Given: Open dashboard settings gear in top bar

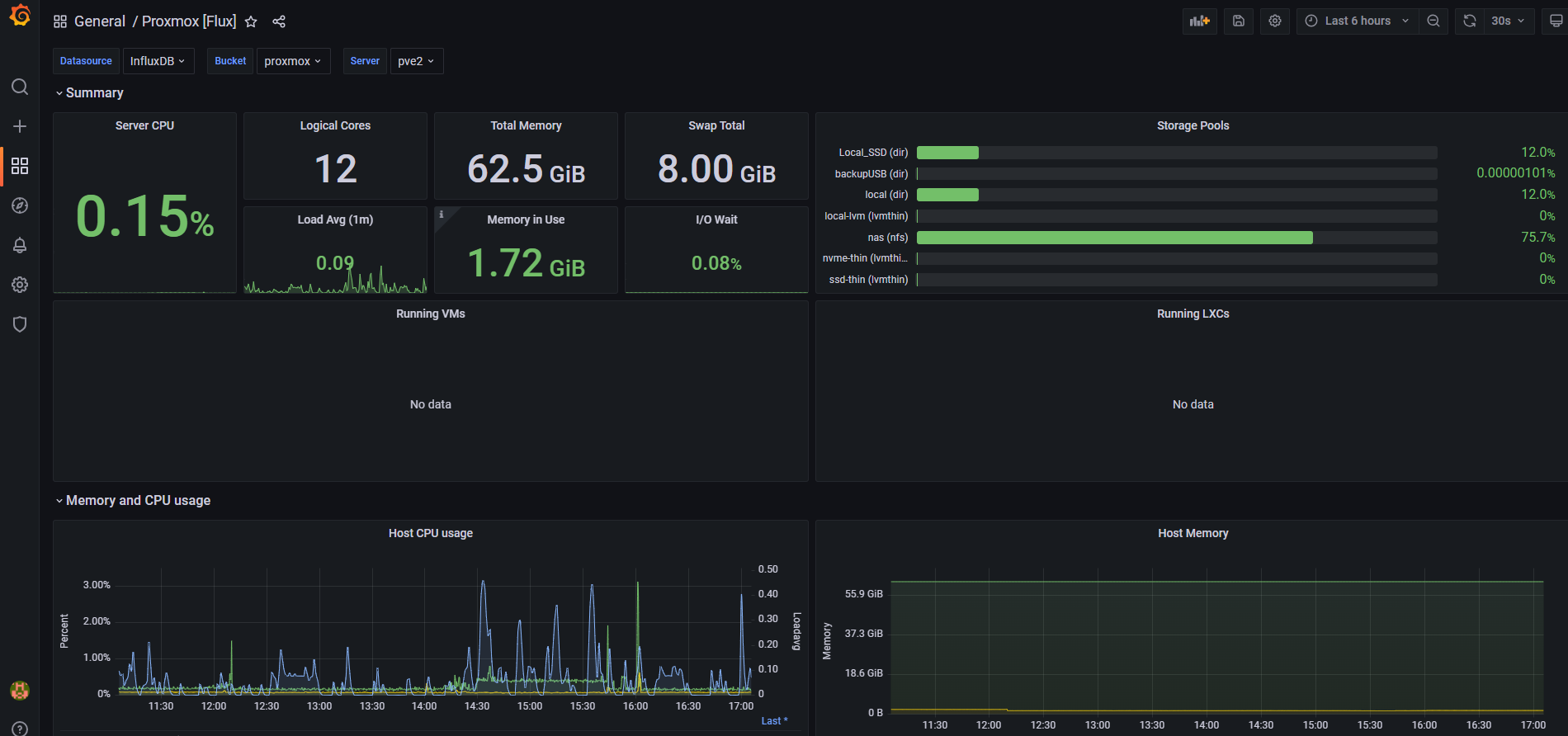Looking at the screenshot, I should 1275,21.
